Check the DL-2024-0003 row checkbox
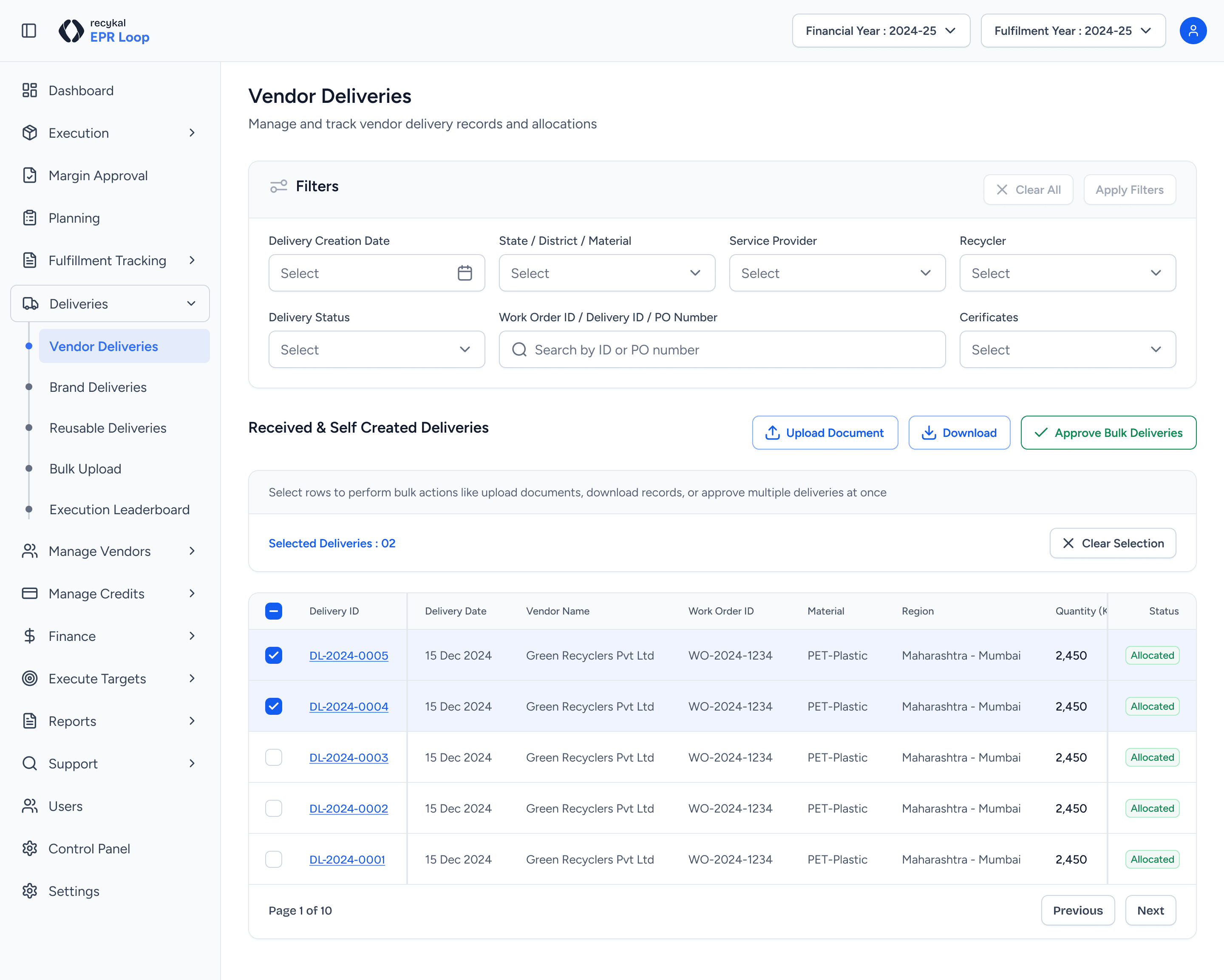Image resolution: width=1224 pixels, height=980 pixels. [x=274, y=757]
